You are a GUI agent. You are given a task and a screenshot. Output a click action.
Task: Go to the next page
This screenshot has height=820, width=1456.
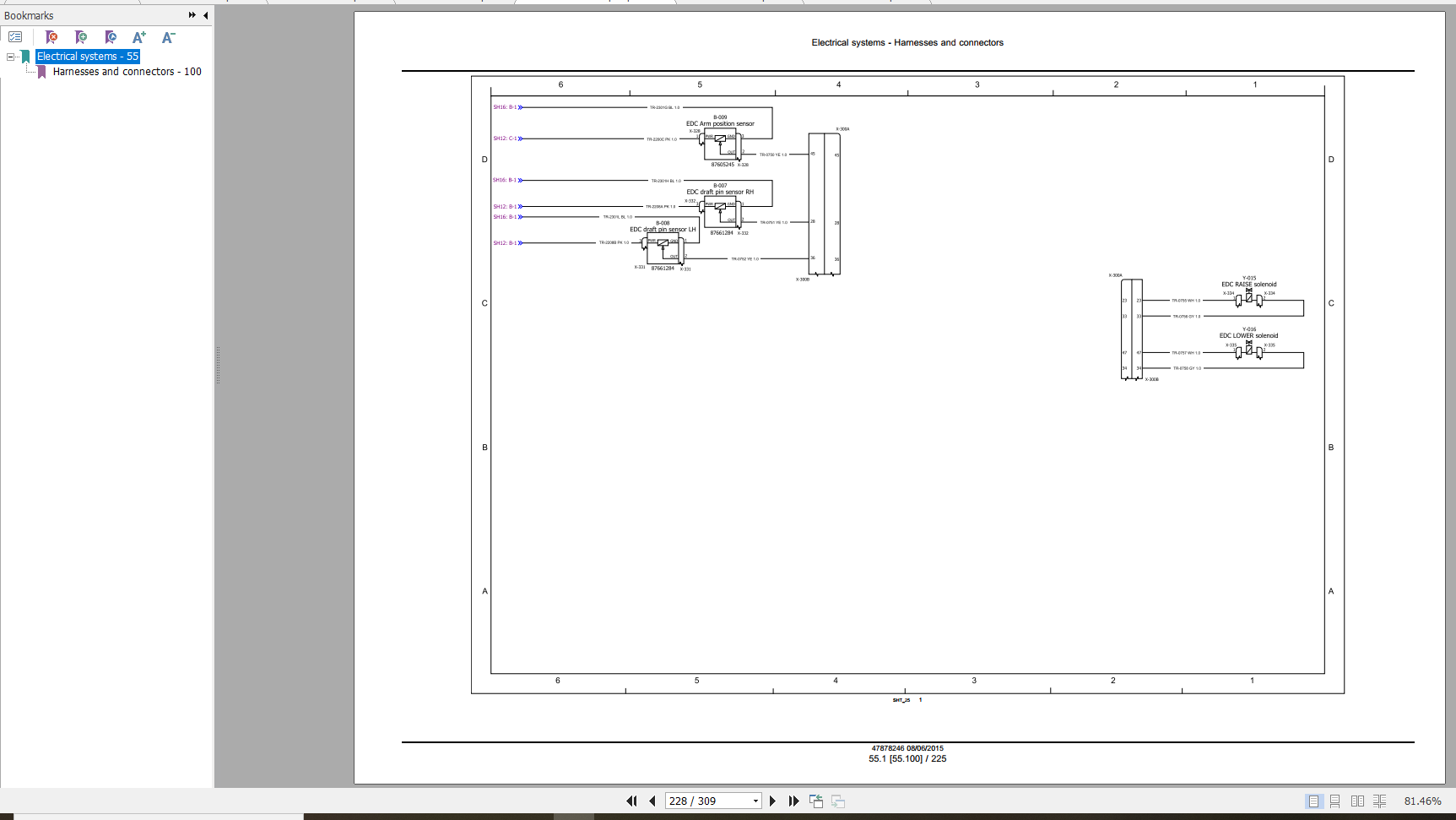(x=772, y=801)
